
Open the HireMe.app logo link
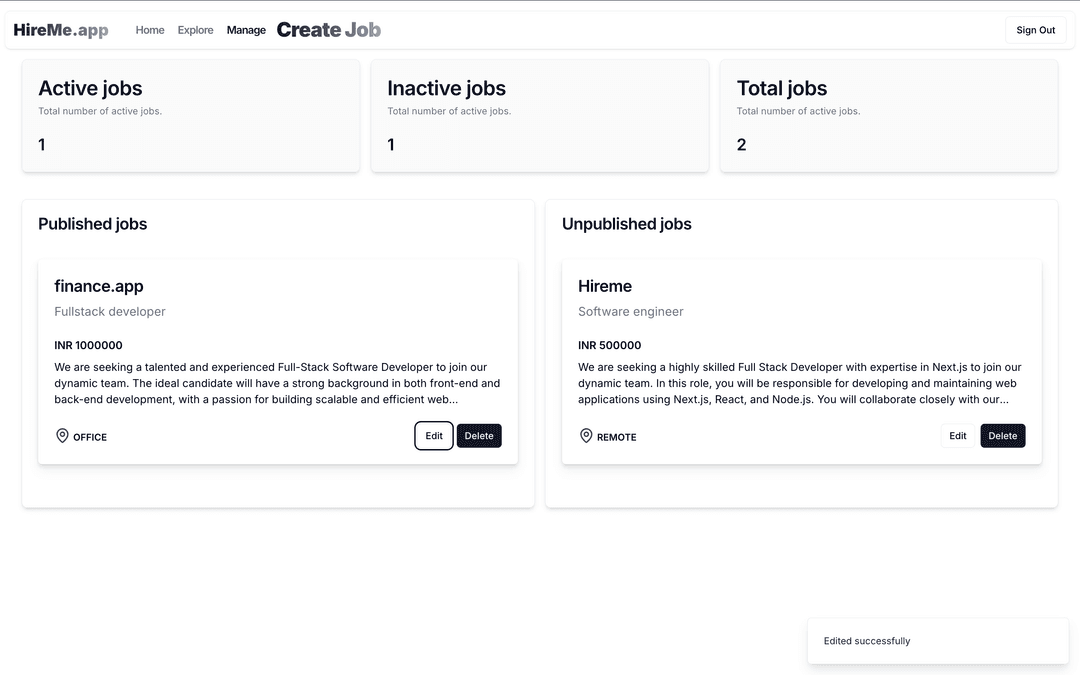pyautogui.click(x=61, y=30)
